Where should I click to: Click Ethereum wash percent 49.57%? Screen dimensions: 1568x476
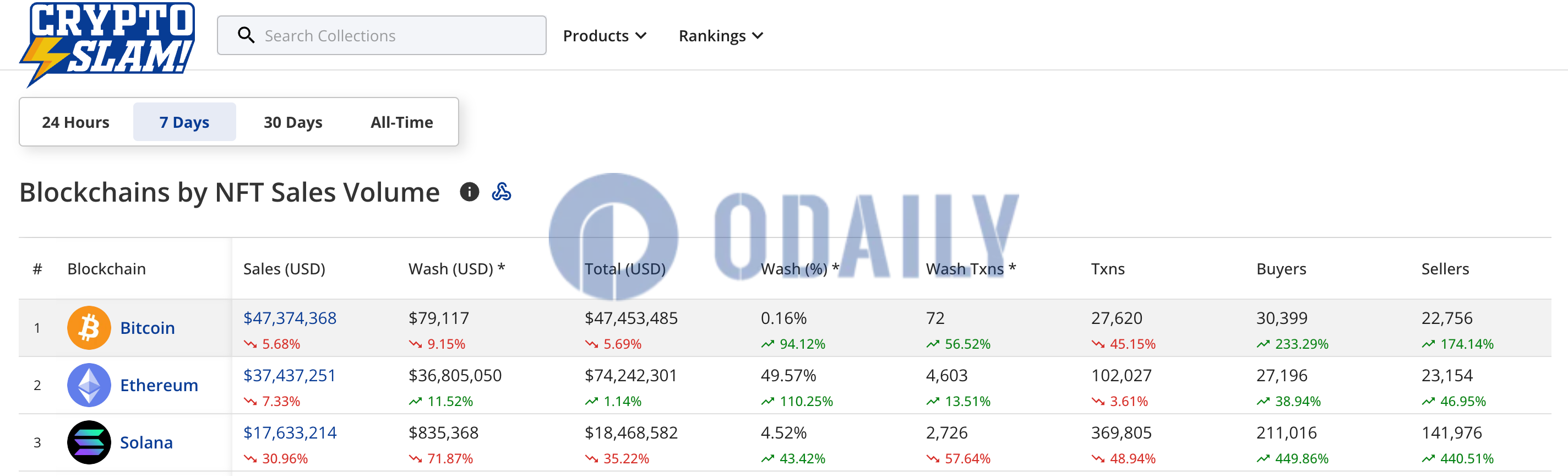coord(789,375)
